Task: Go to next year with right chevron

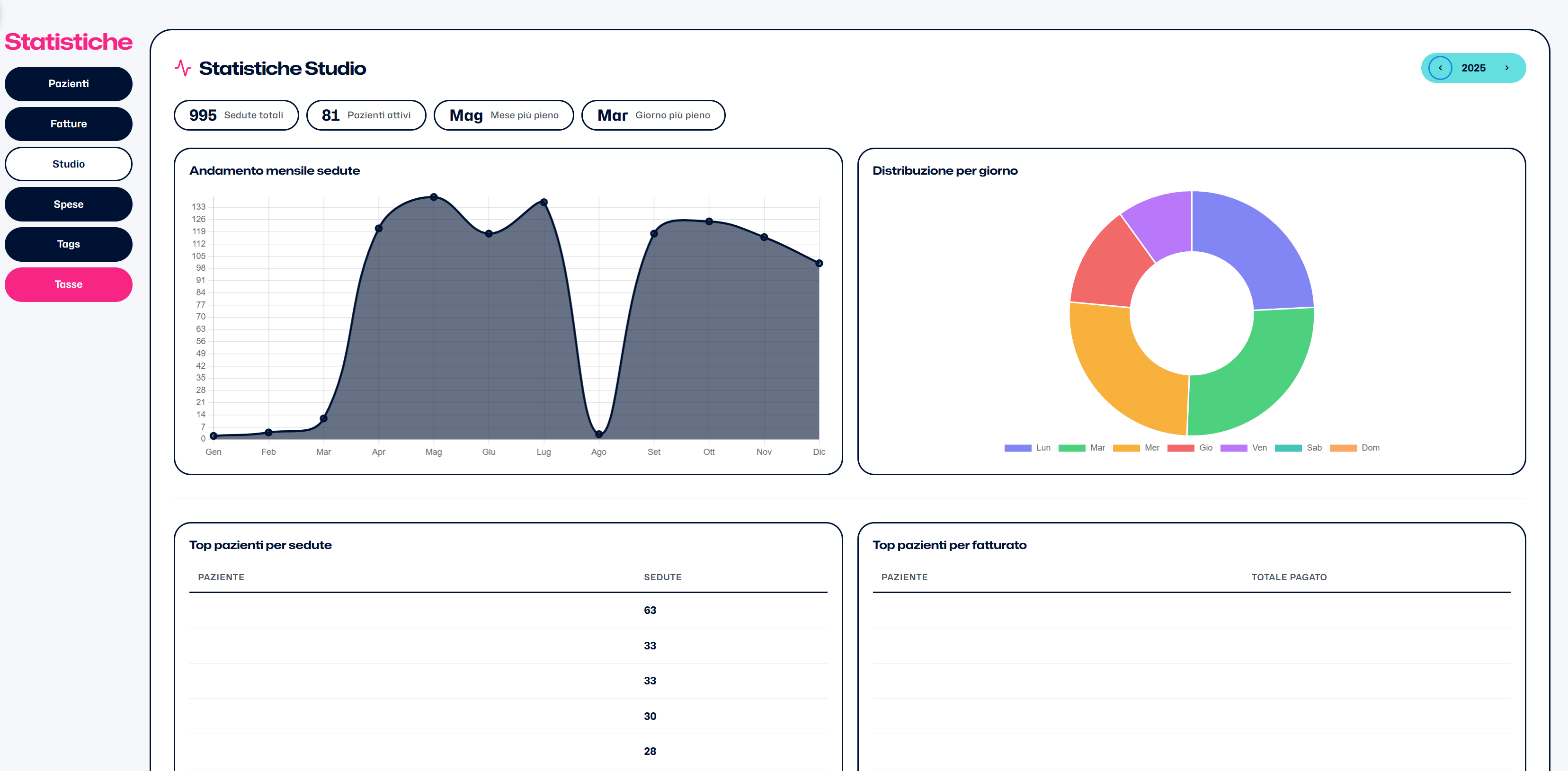Action: [x=1506, y=68]
